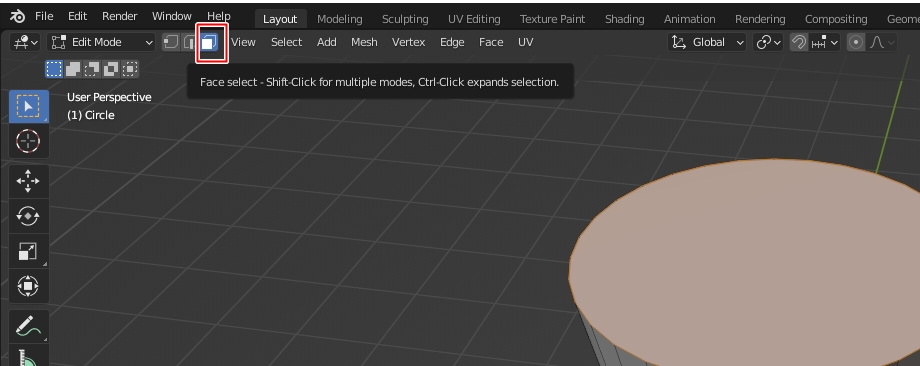This screenshot has height=366, width=920.
Task: Activate the Annotate tool
Action: click(x=28, y=326)
